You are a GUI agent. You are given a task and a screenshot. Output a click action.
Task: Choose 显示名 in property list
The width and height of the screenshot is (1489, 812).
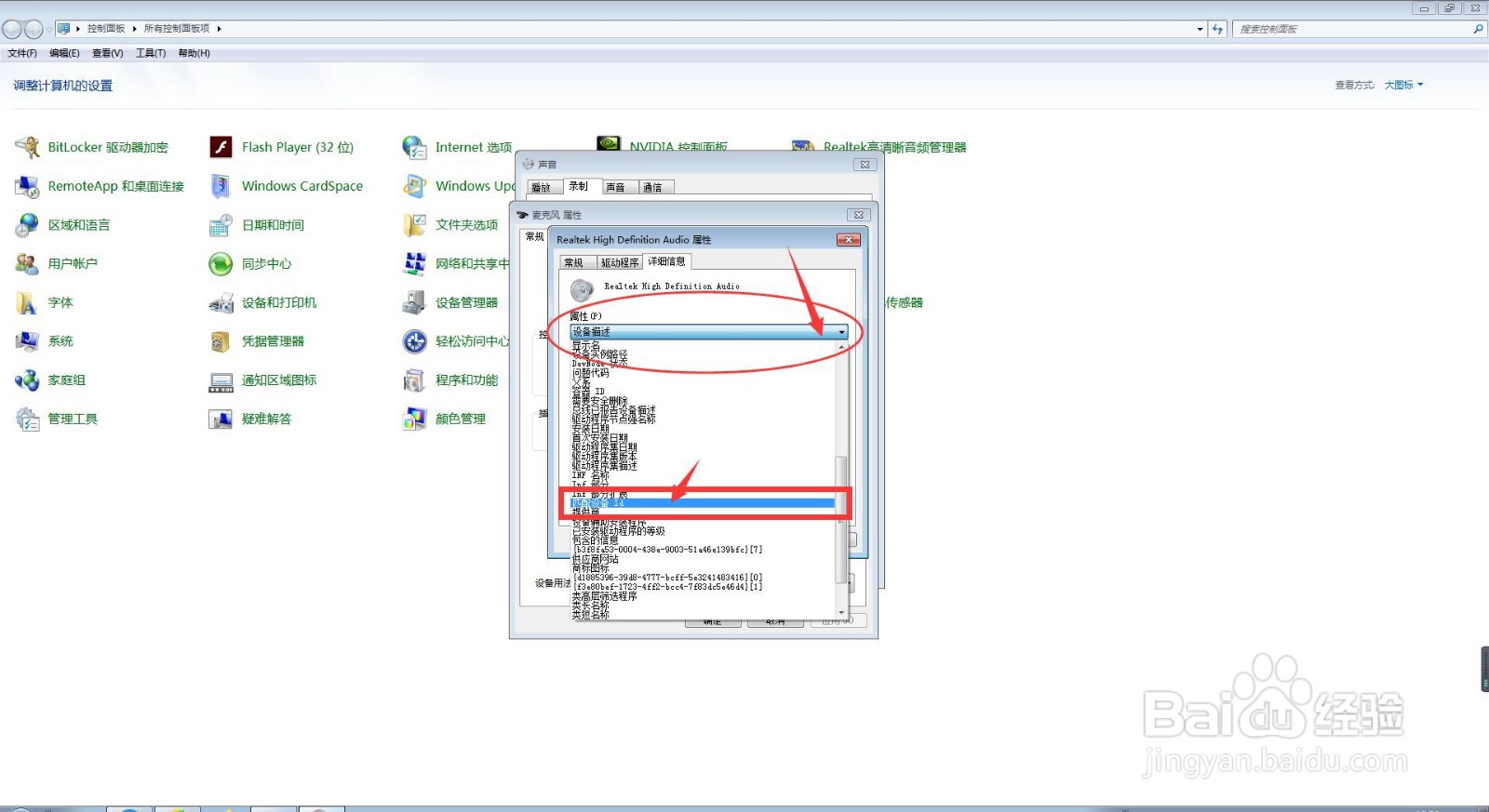703,345
